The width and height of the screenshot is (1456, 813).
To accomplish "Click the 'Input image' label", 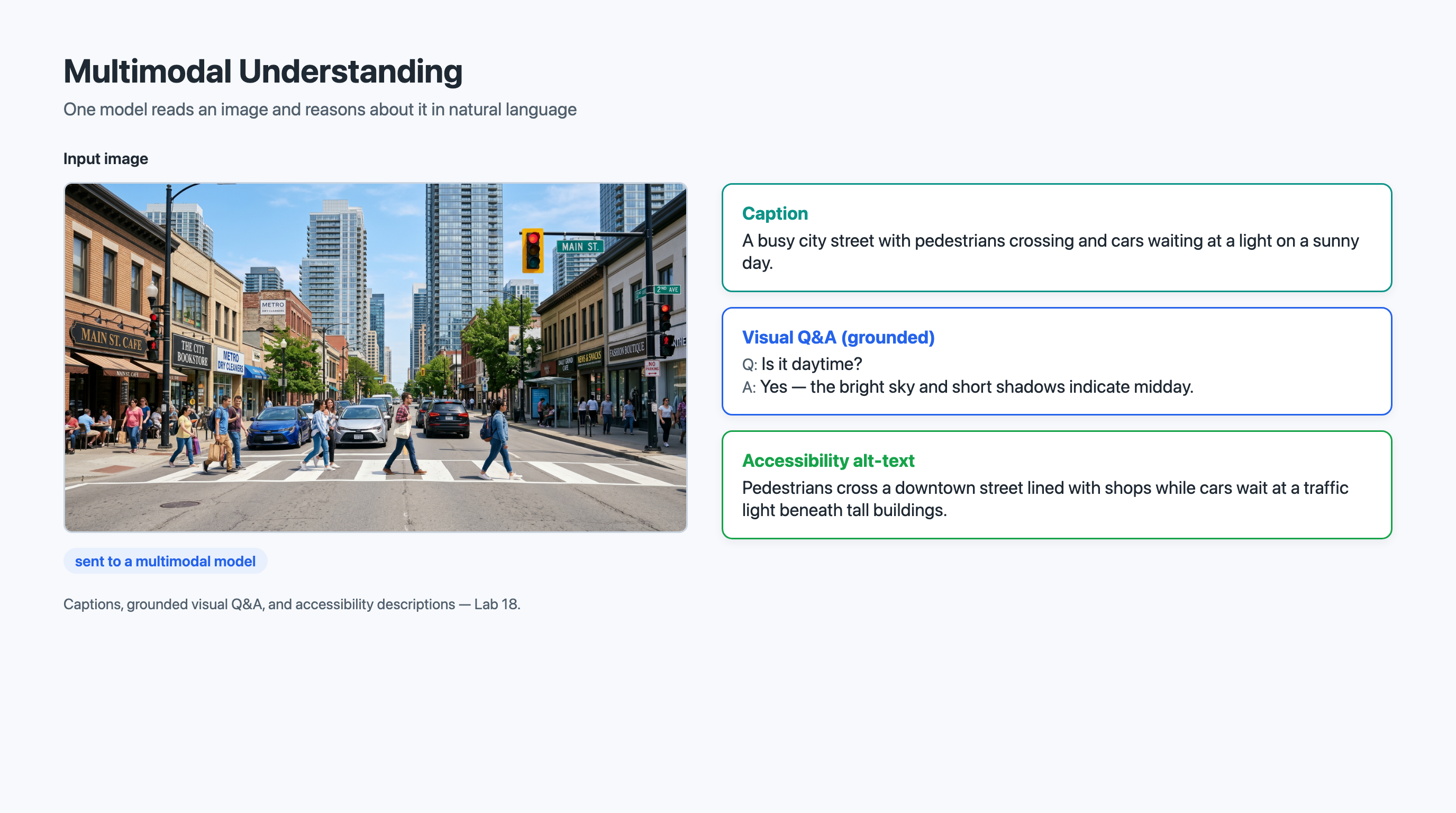I will [x=106, y=158].
